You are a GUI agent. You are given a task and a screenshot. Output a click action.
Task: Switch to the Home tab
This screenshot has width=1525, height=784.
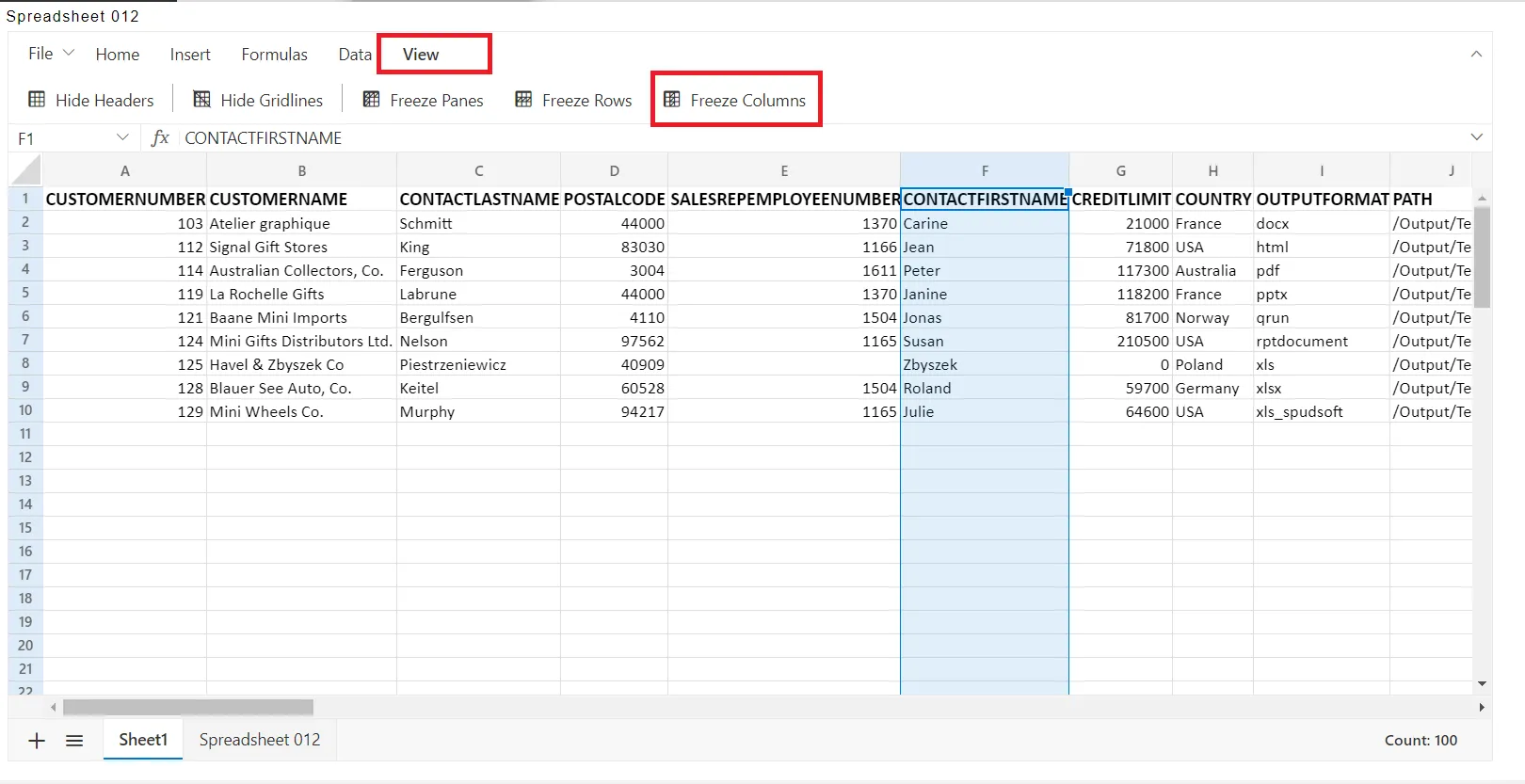coord(118,55)
